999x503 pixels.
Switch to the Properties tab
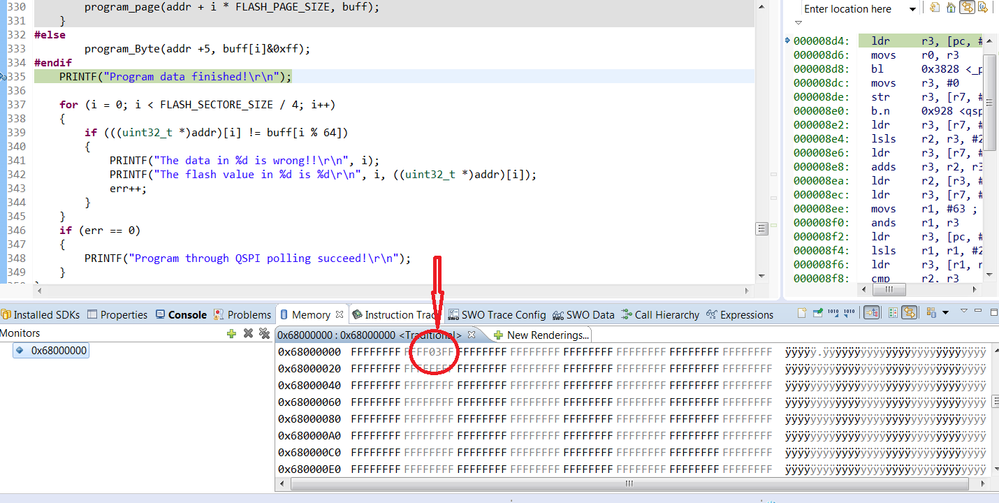tap(117, 314)
